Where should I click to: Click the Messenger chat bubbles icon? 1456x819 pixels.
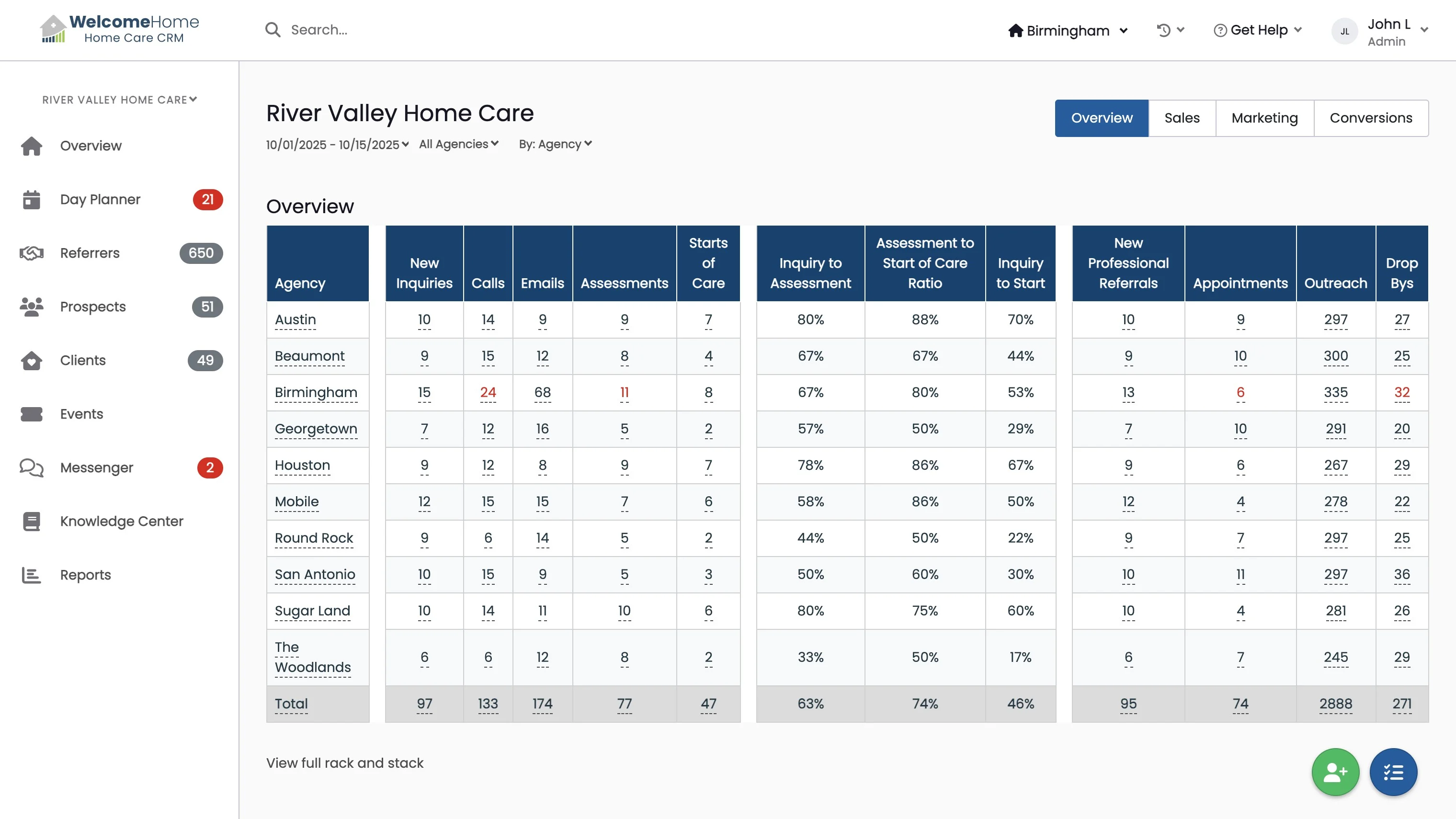click(x=32, y=468)
